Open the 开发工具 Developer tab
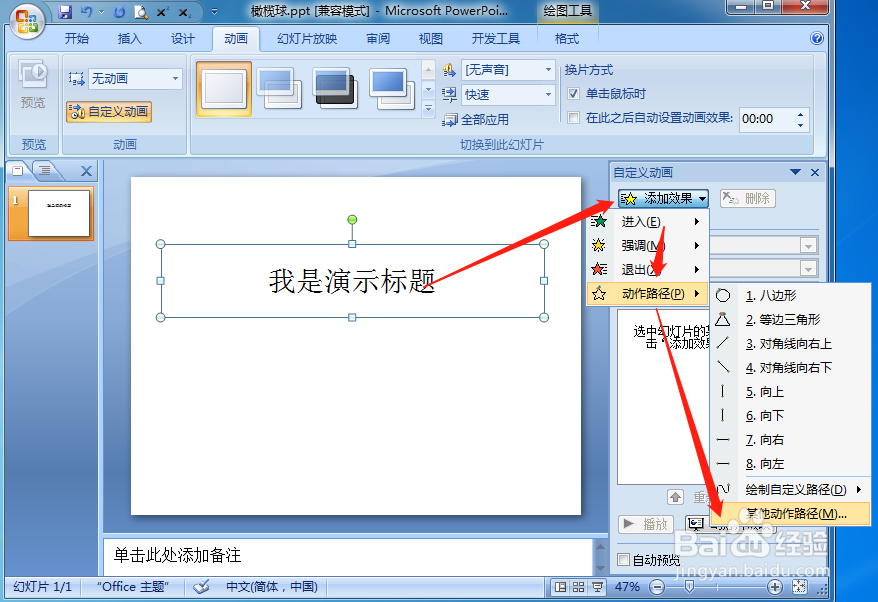The height and width of the screenshot is (602, 878). coord(496,38)
